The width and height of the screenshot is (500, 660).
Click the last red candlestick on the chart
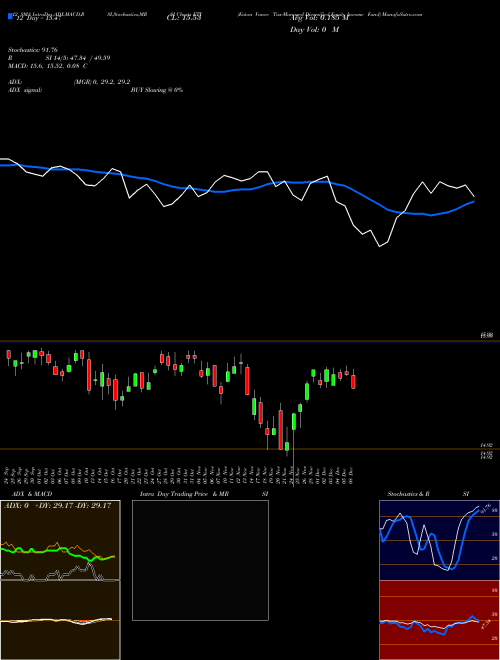coord(354,381)
